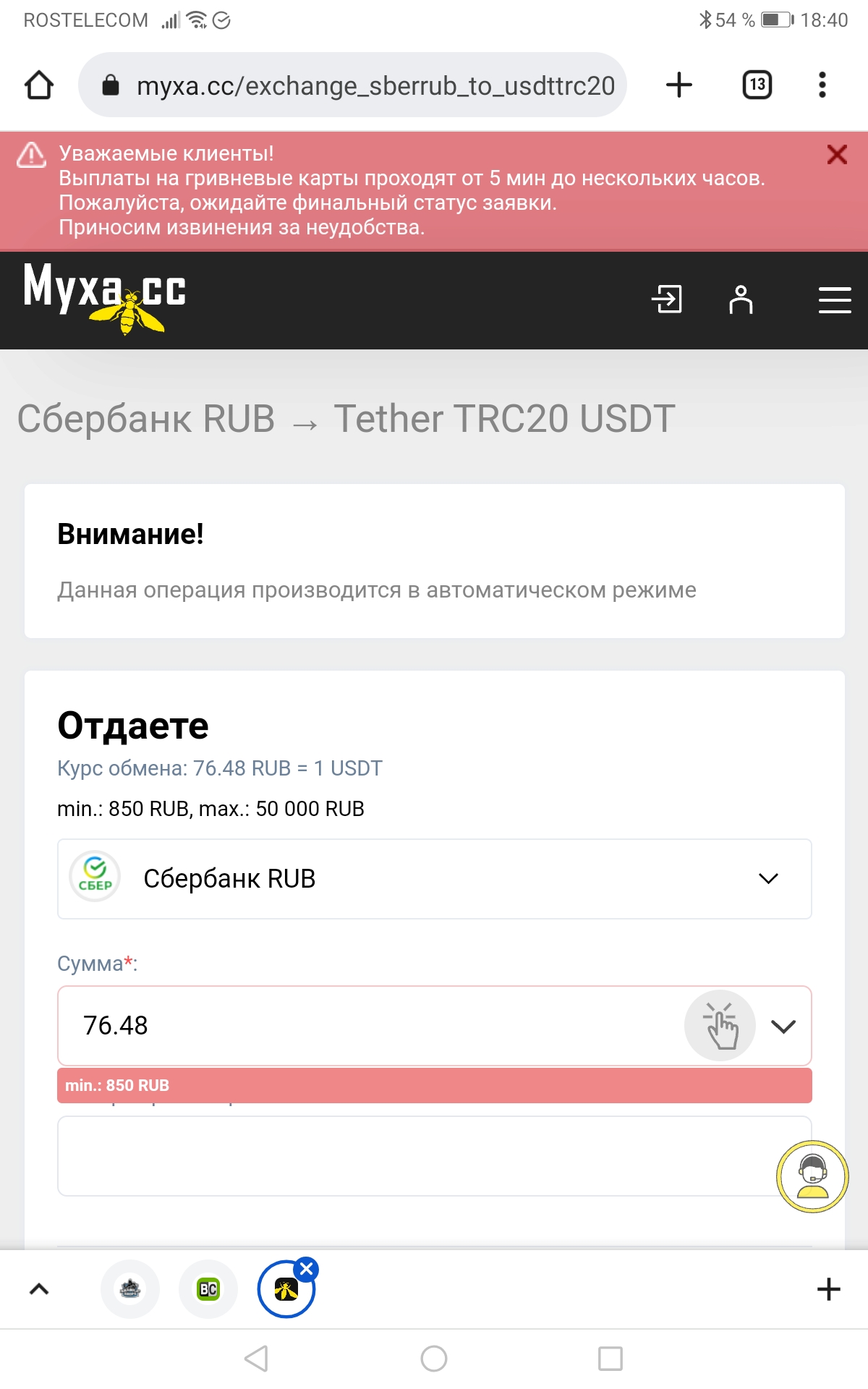The image size is (868, 1389).
Task: Click the Myxa.cc bee logo
Action: coord(106,297)
